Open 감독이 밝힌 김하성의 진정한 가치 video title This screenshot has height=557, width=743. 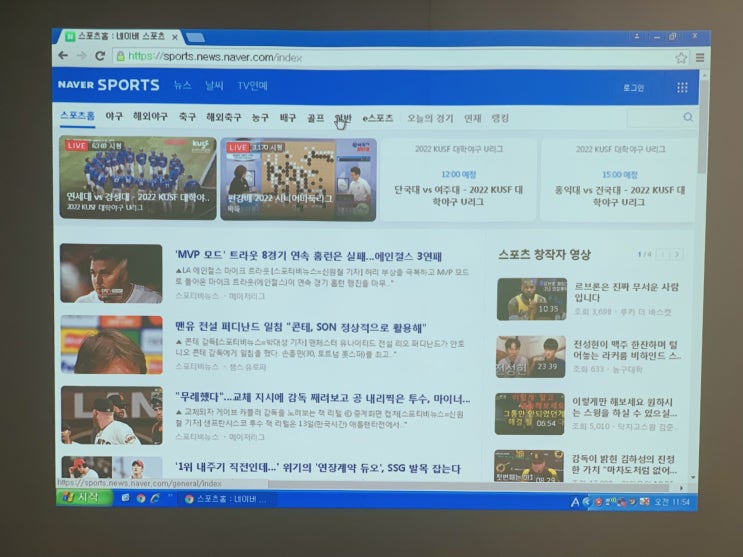[x=624, y=465]
